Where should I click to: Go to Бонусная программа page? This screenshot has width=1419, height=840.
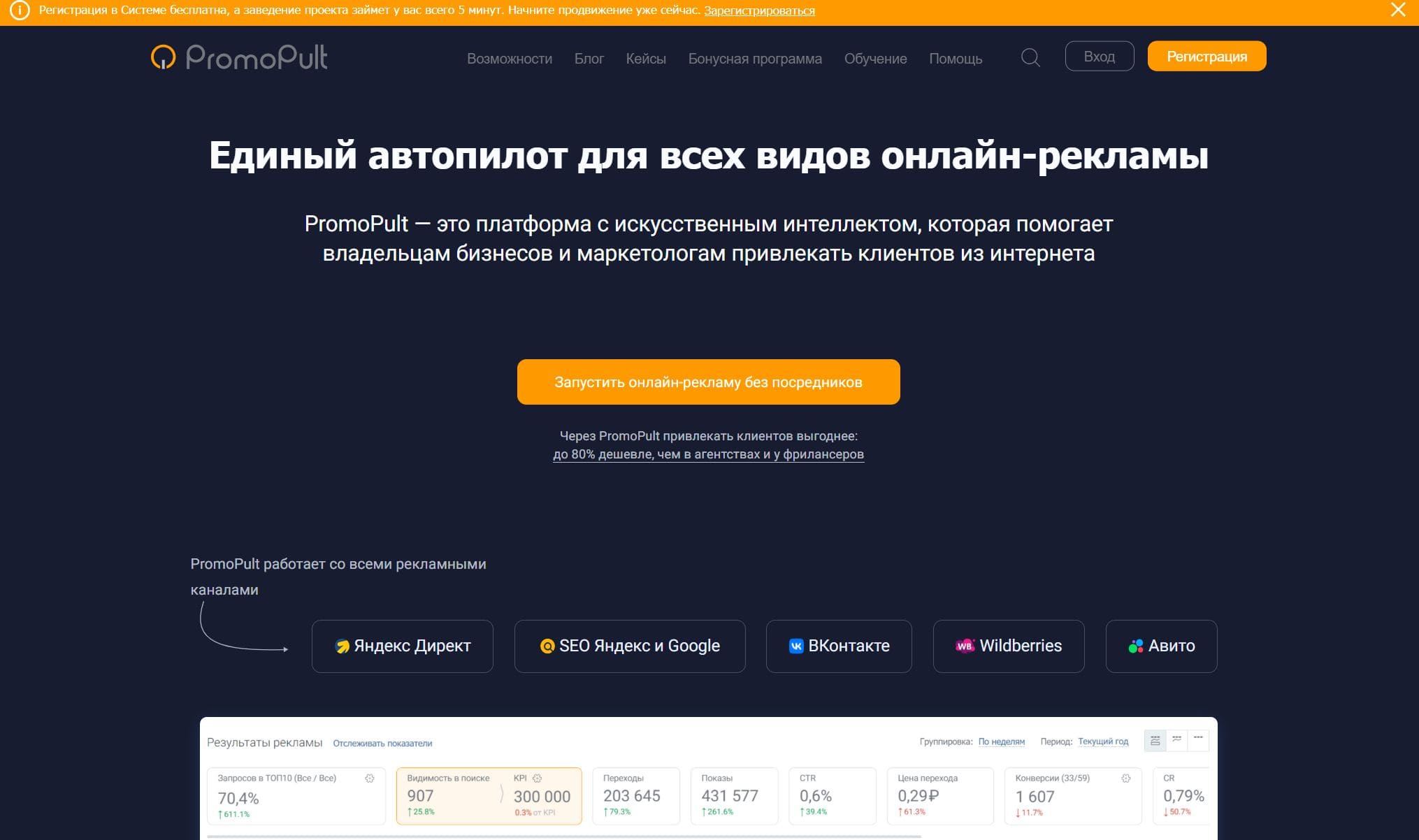pyautogui.click(x=754, y=59)
